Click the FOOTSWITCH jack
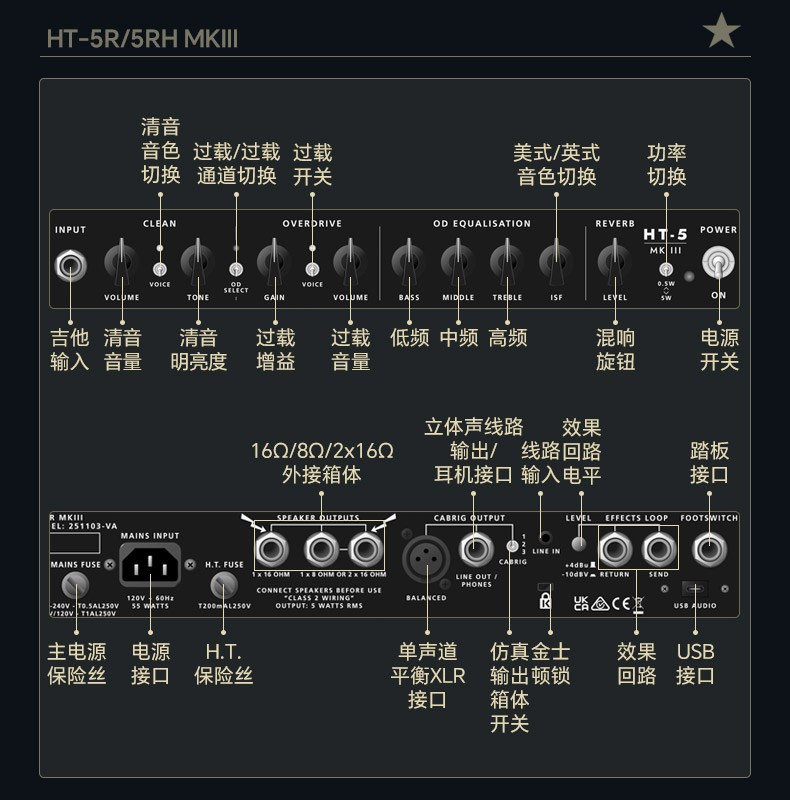 709,549
